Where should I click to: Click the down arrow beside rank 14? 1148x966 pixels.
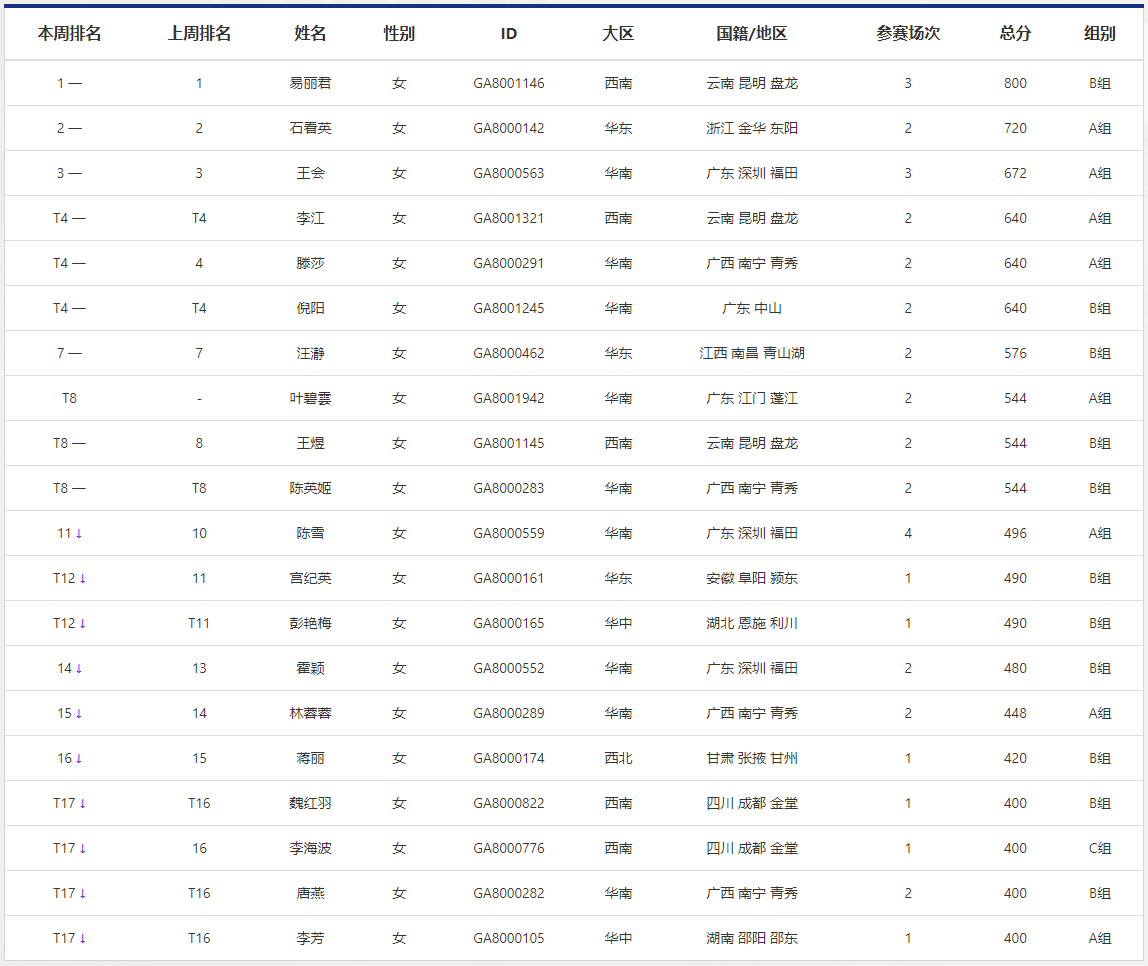(x=79, y=669)
